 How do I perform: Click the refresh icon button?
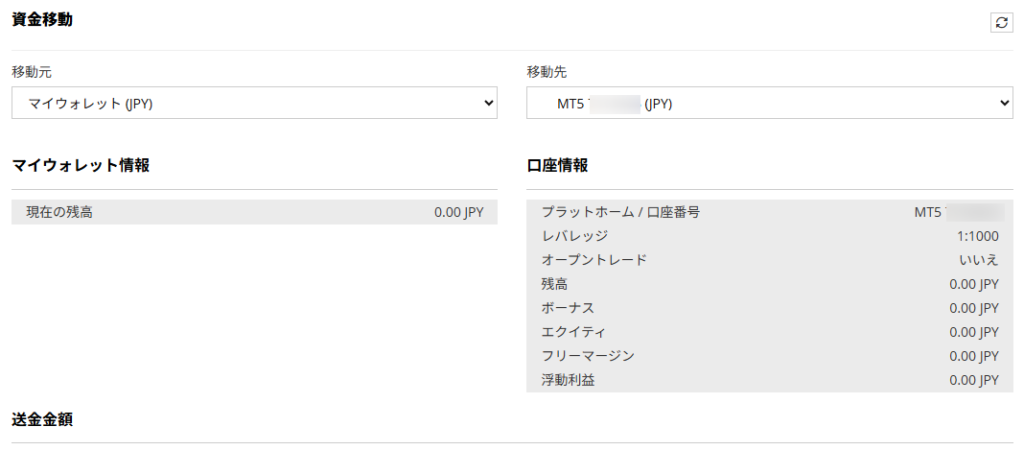click(x=1002, y=23)
